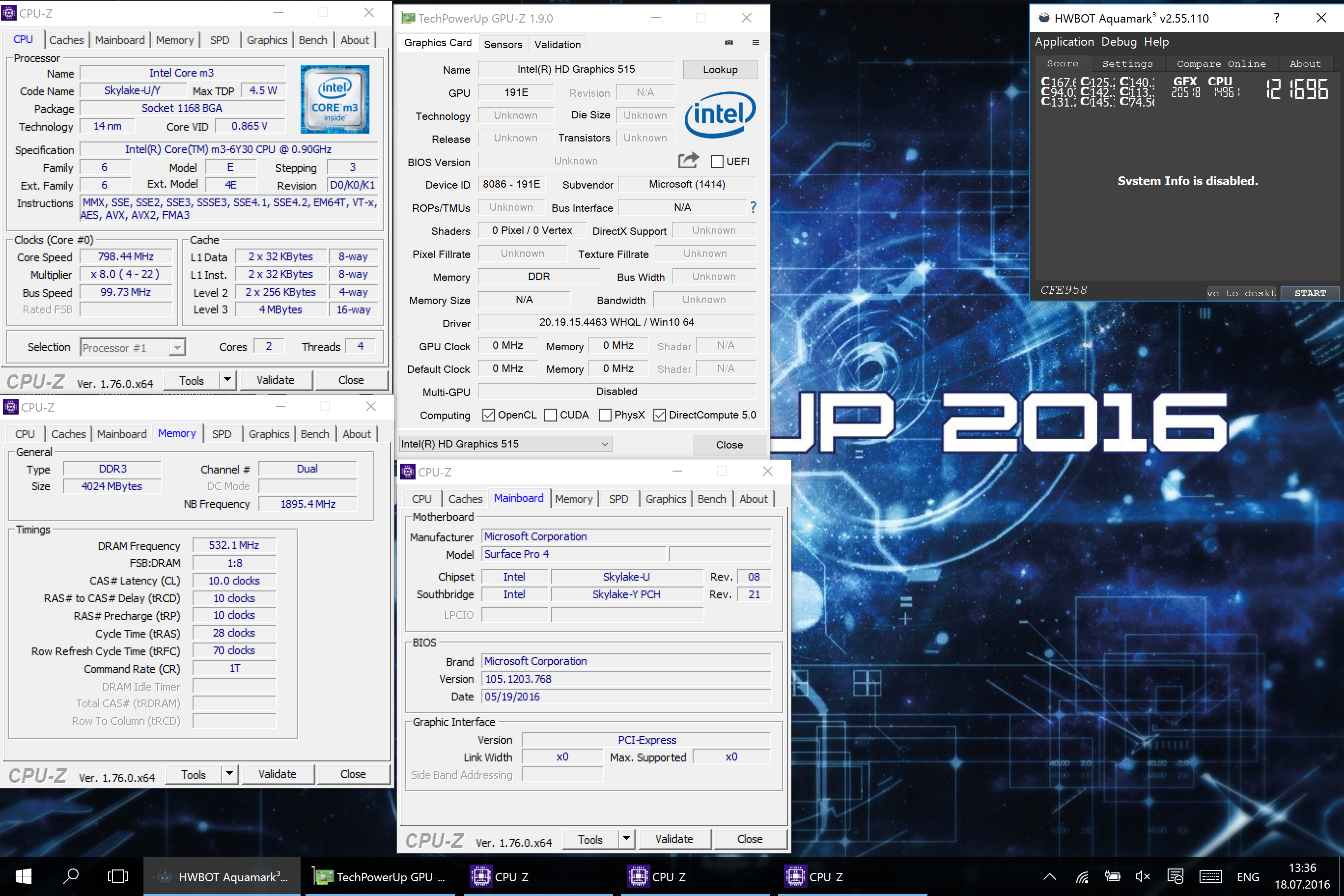Click the Bus Interface question mark icon
Viewport: 1344px width, 896px height.
[x=753, y=207]
